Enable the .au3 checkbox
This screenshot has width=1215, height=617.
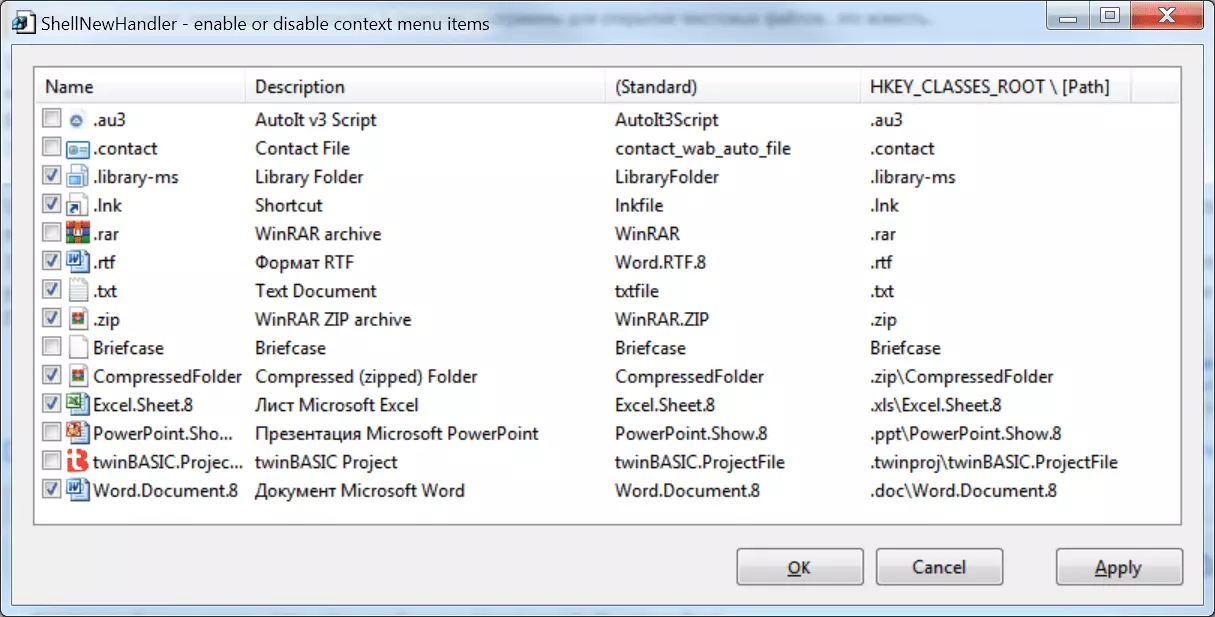(52, 120)
